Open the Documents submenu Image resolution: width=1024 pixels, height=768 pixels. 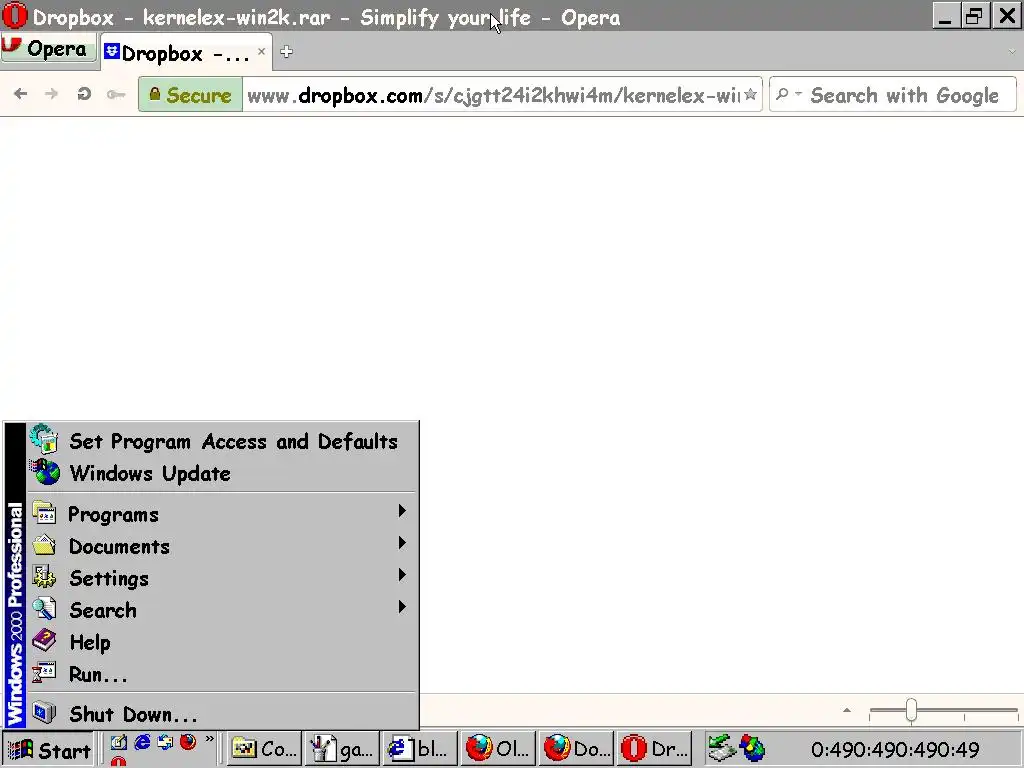pyautogui.click(x=222, y=545)
